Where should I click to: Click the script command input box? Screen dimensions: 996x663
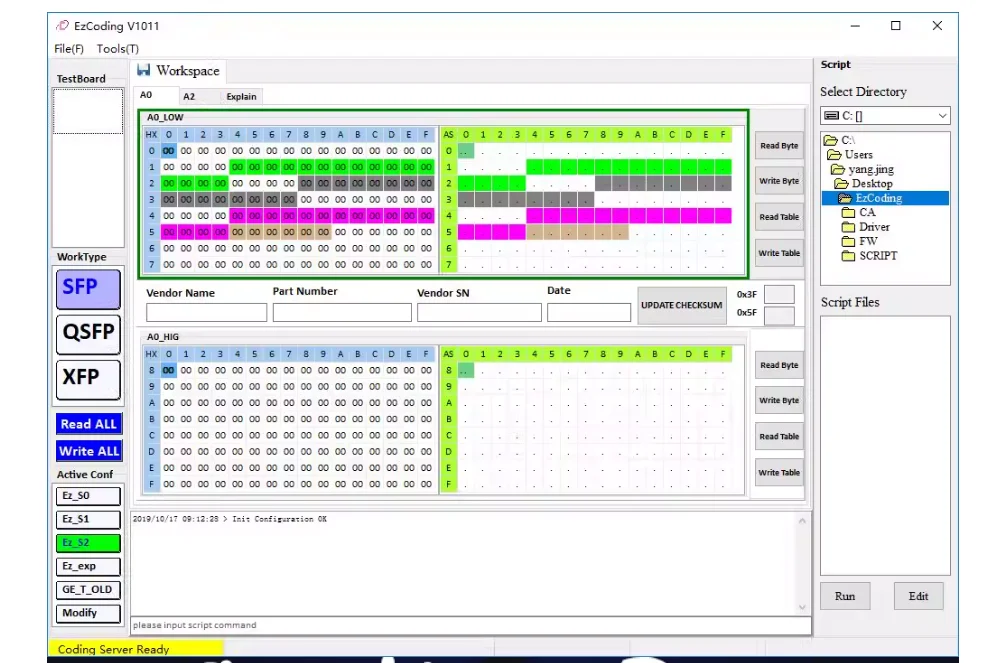tap(471, 626)
